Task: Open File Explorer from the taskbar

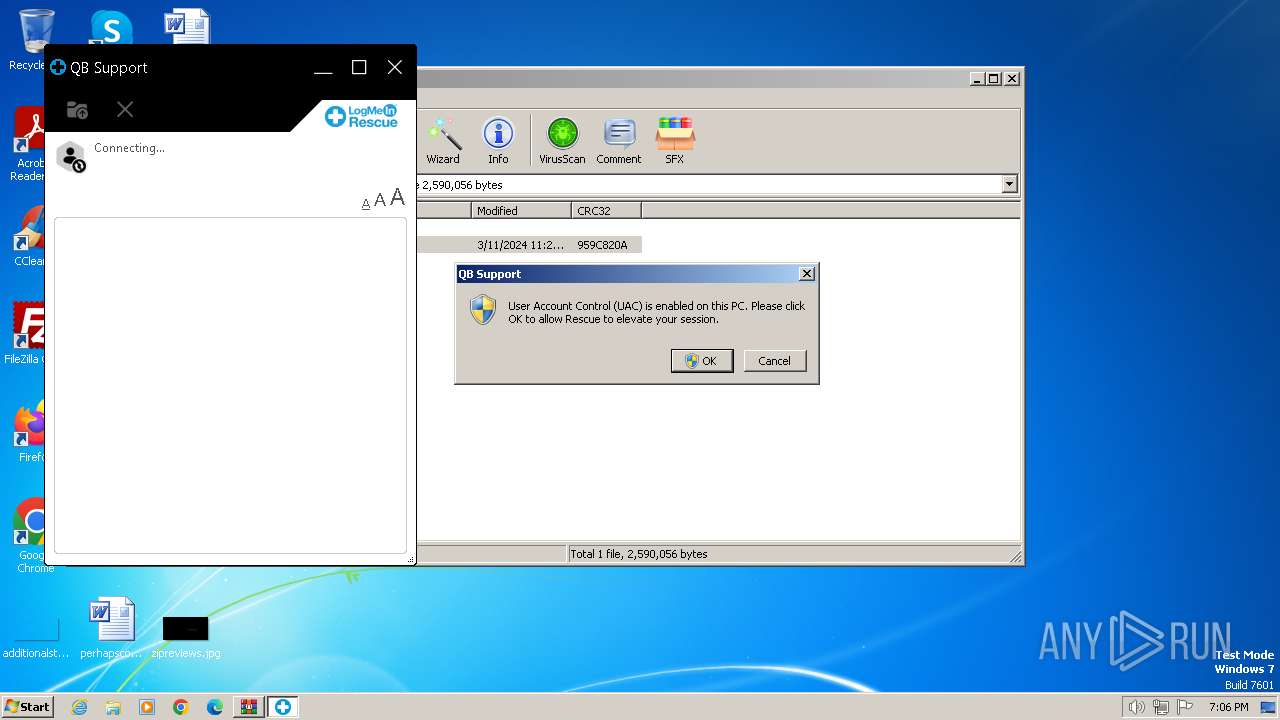Action: [113, 707]
